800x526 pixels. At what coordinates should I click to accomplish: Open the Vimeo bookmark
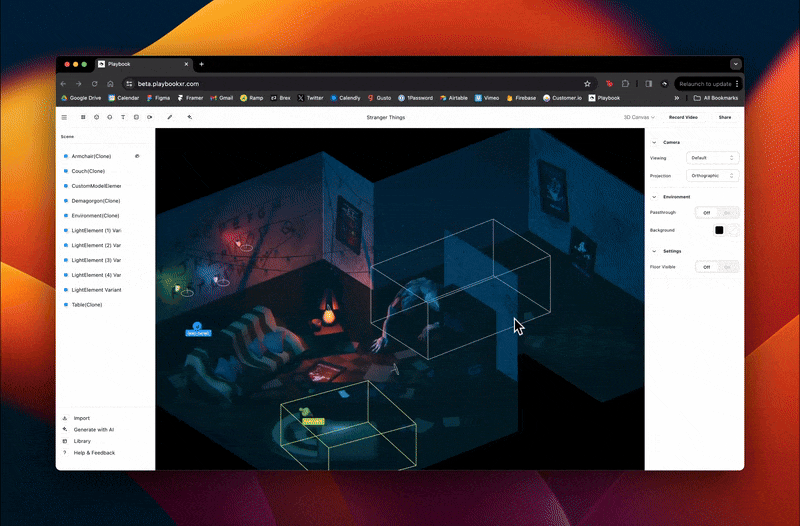coord(487,98)
